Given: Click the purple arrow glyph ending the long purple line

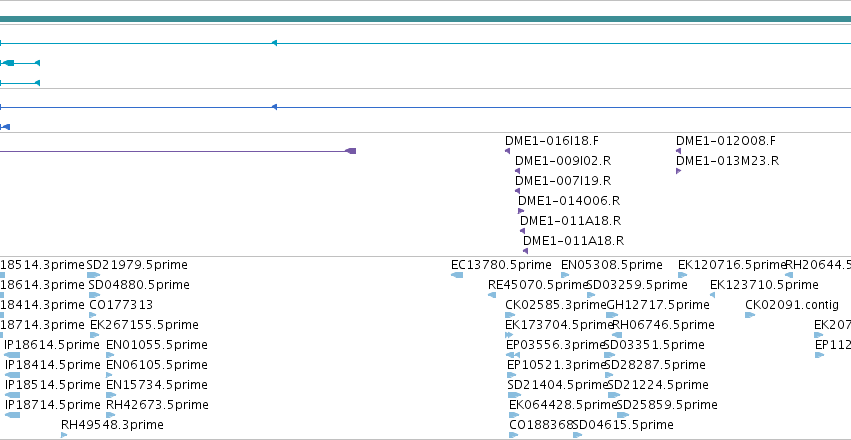Looking at the screenshot, I should coord(351,151).
